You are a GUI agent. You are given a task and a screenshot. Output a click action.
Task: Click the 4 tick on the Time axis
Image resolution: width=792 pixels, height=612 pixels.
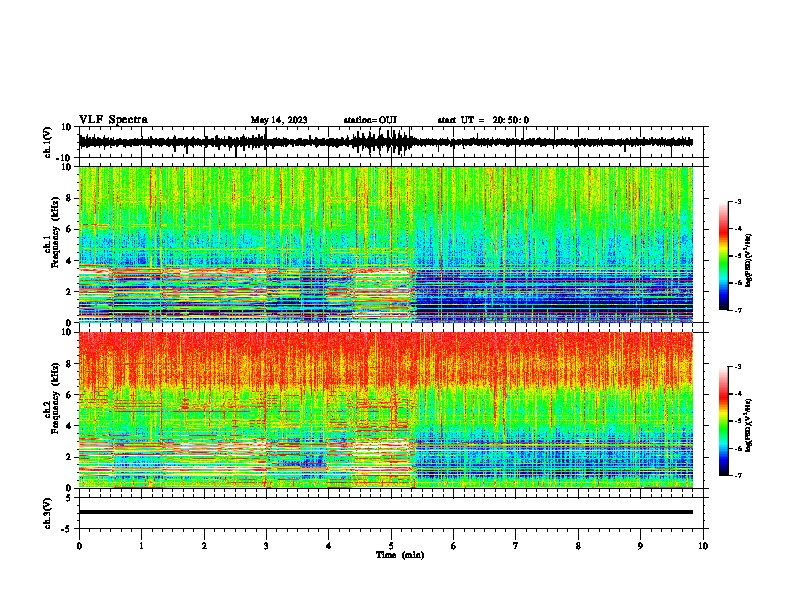329,546
